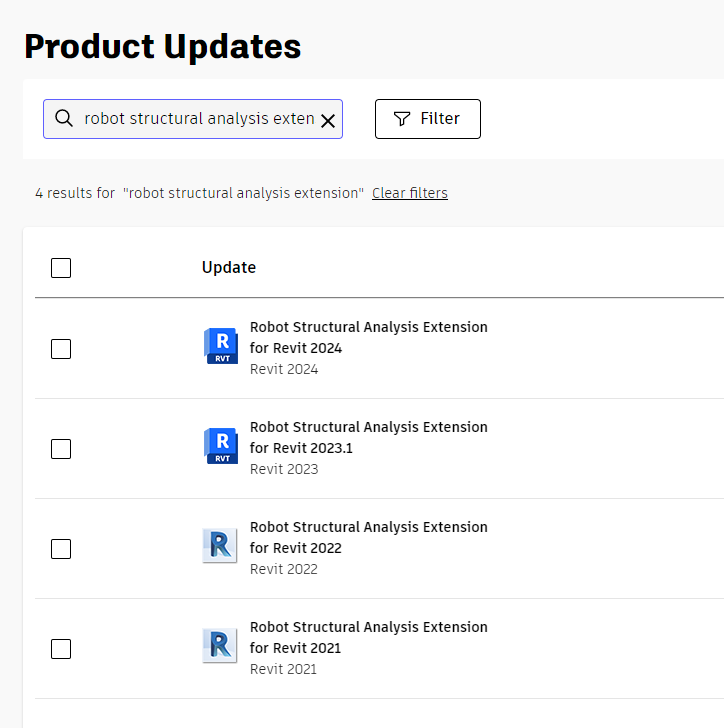
Task: Open Robot Structural Analysis Extension for Revit 2021
Action: pos(368,637)
